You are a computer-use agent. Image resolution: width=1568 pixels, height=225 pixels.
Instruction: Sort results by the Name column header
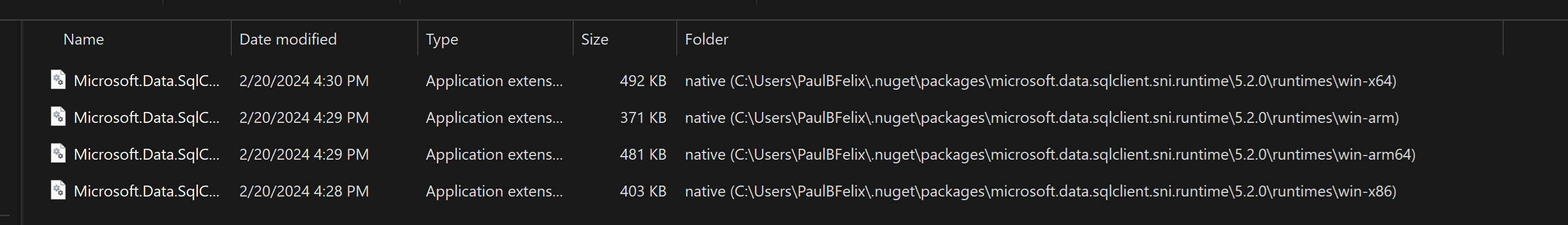[x=83, y=39]
